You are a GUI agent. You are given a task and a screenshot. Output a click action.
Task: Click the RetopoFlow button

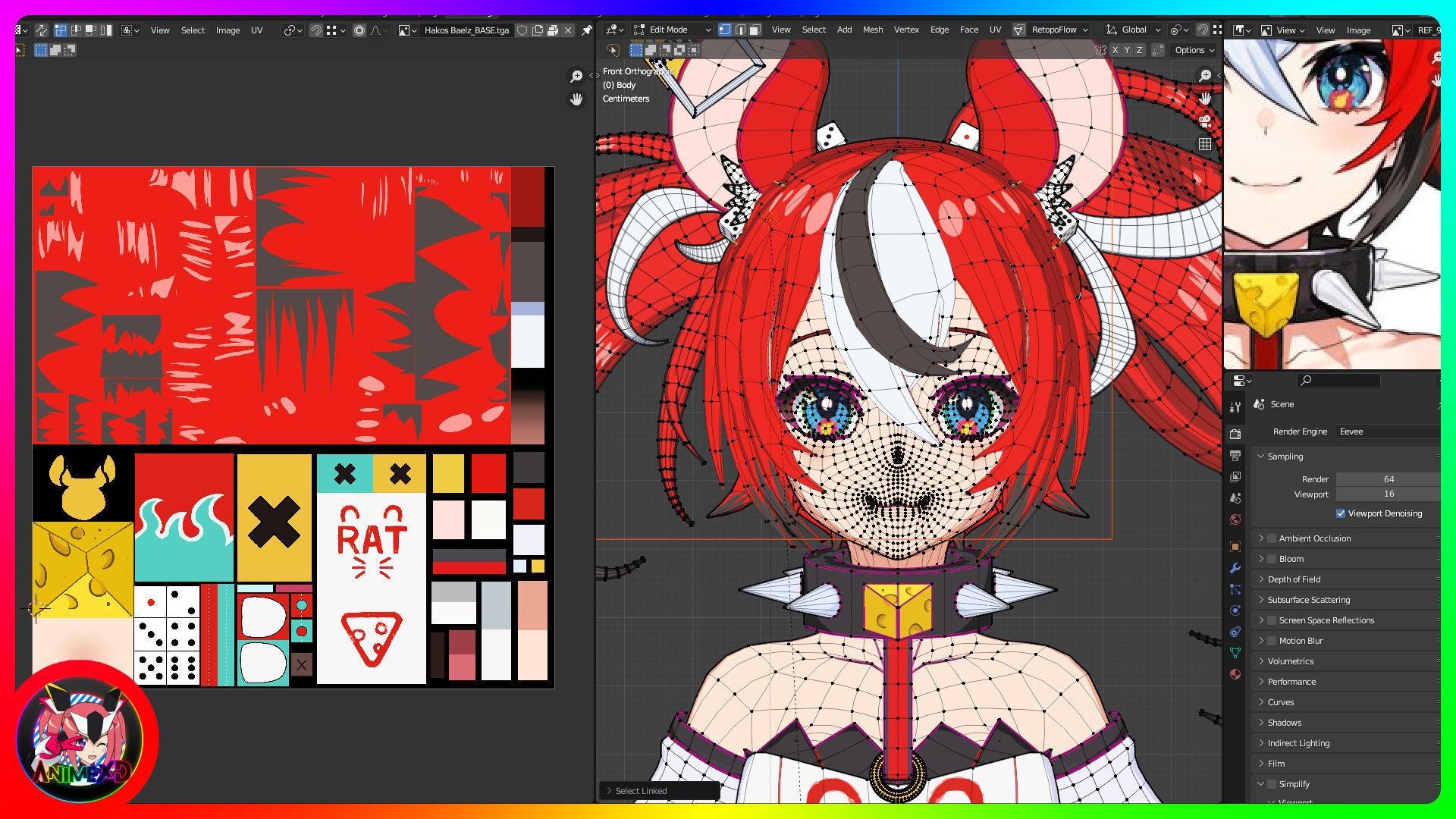tap(1053, 30)
